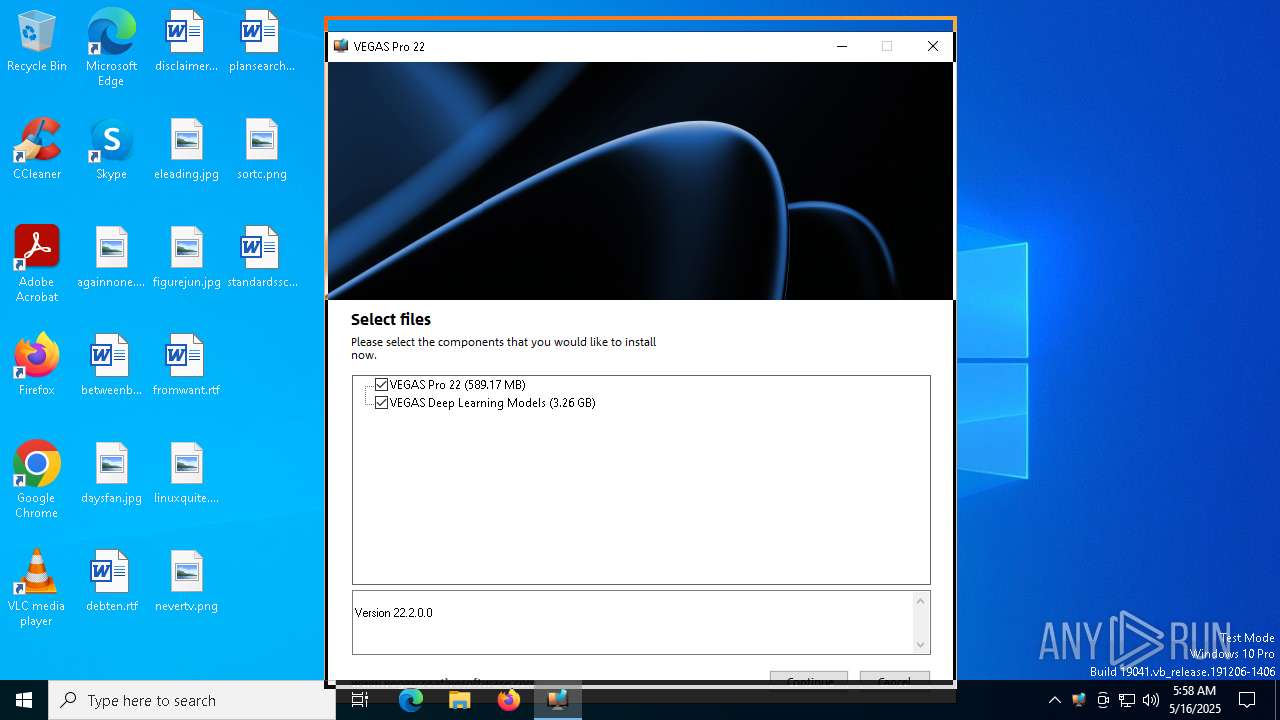Select the nevertv.png image file

point(186,582)
